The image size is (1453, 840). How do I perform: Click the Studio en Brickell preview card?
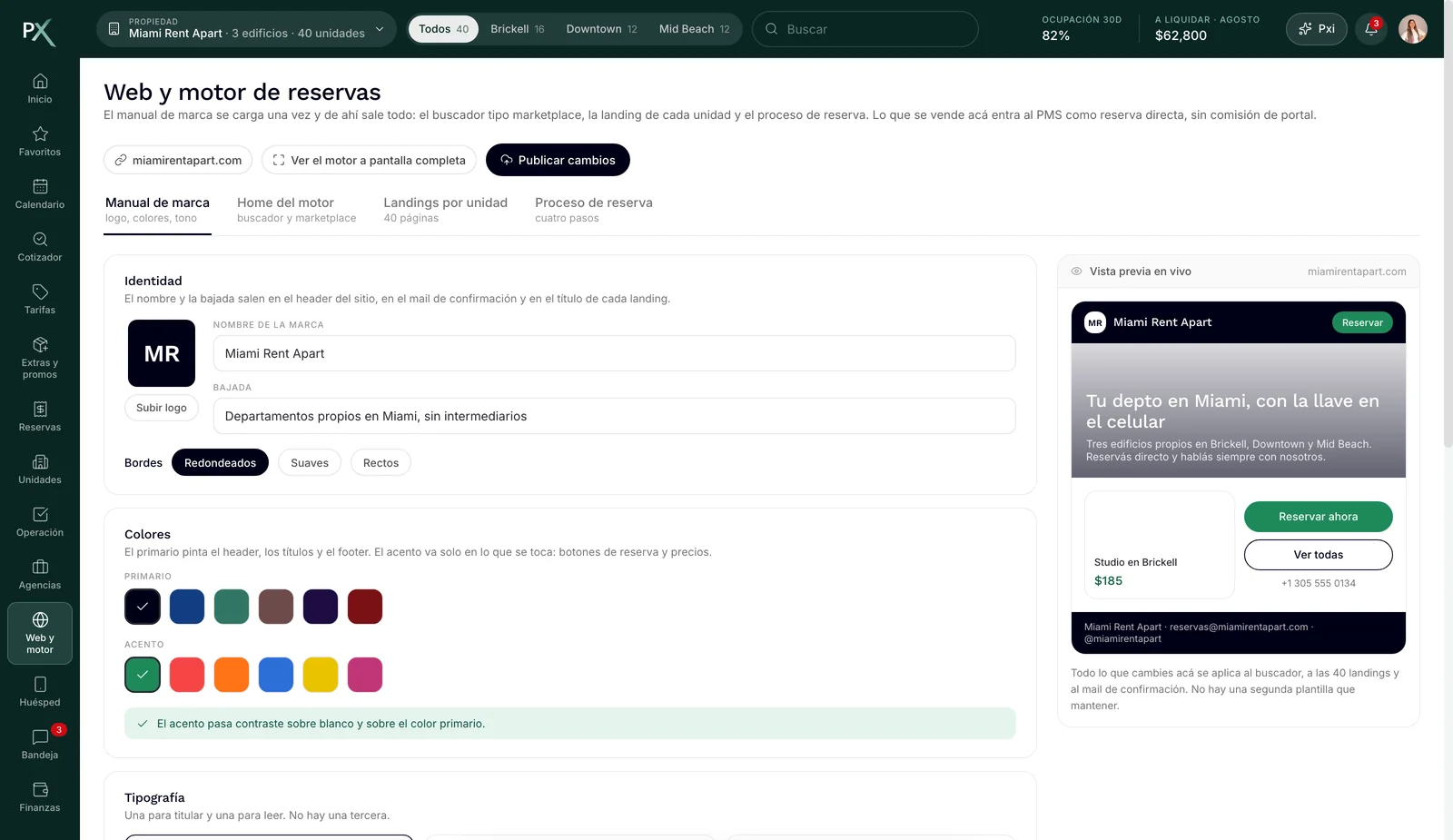click(x=1160, y=545)
